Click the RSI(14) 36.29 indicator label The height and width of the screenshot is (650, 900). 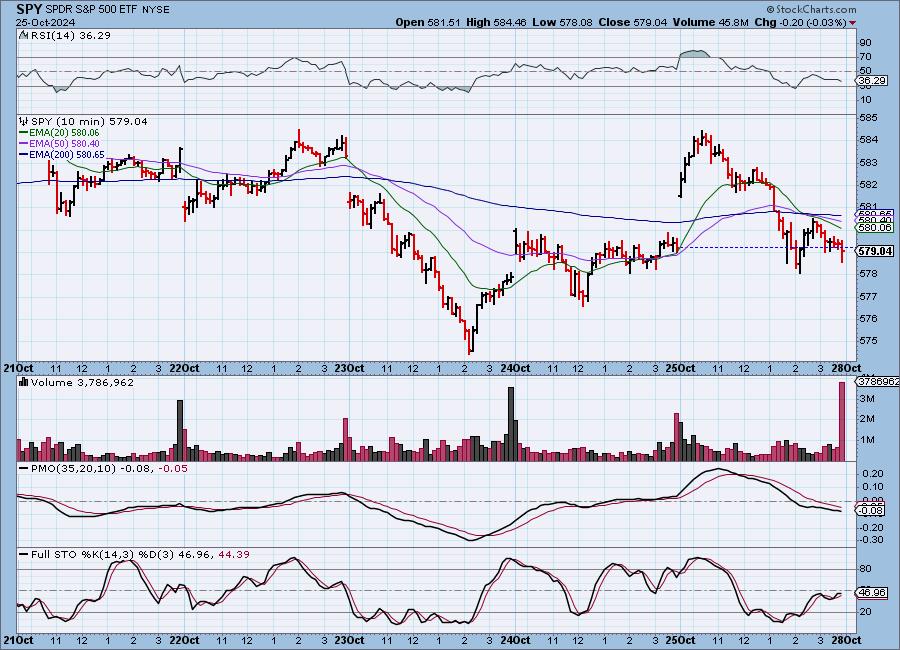[70, 35]
